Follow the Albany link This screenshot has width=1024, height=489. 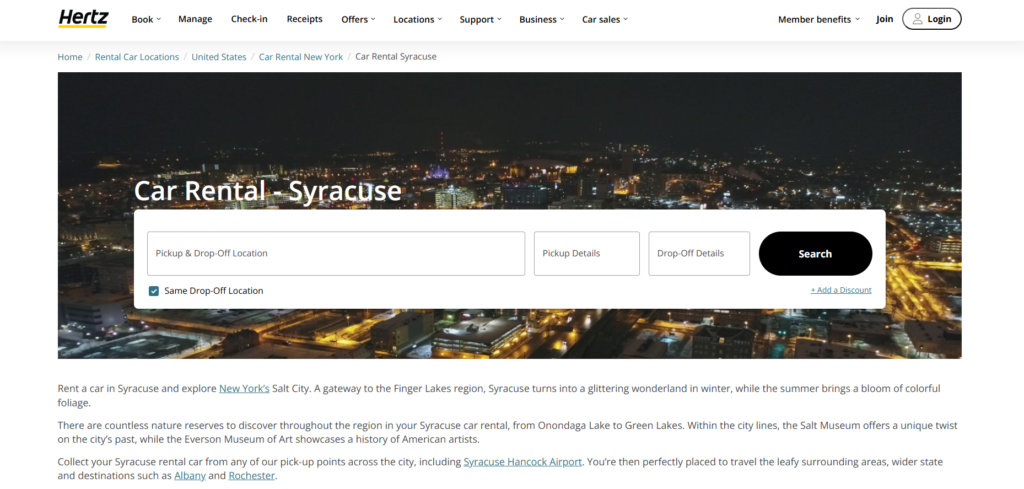[x=190, y=476]
